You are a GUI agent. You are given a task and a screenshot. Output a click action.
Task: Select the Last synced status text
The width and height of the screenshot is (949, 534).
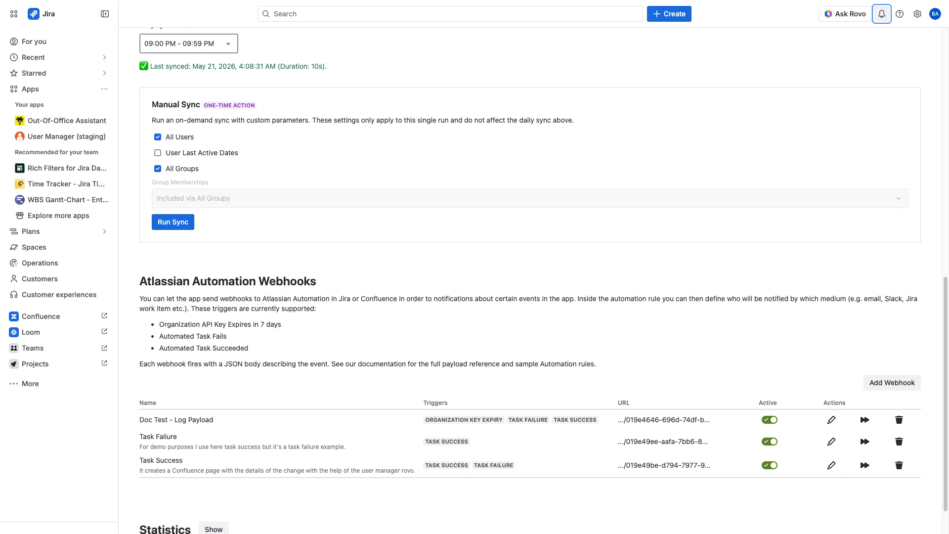coord(238,66)
